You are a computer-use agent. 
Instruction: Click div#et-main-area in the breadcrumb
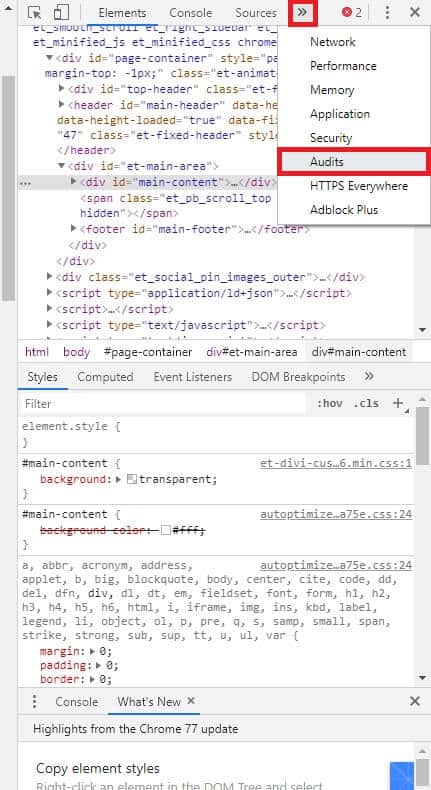[x=252, y=352]
